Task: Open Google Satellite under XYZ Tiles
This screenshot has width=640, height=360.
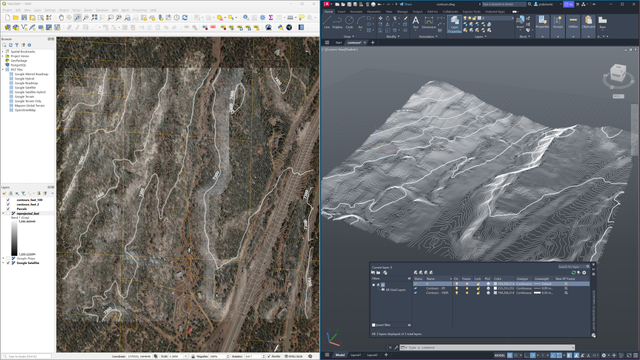Action: pos(25,87)
